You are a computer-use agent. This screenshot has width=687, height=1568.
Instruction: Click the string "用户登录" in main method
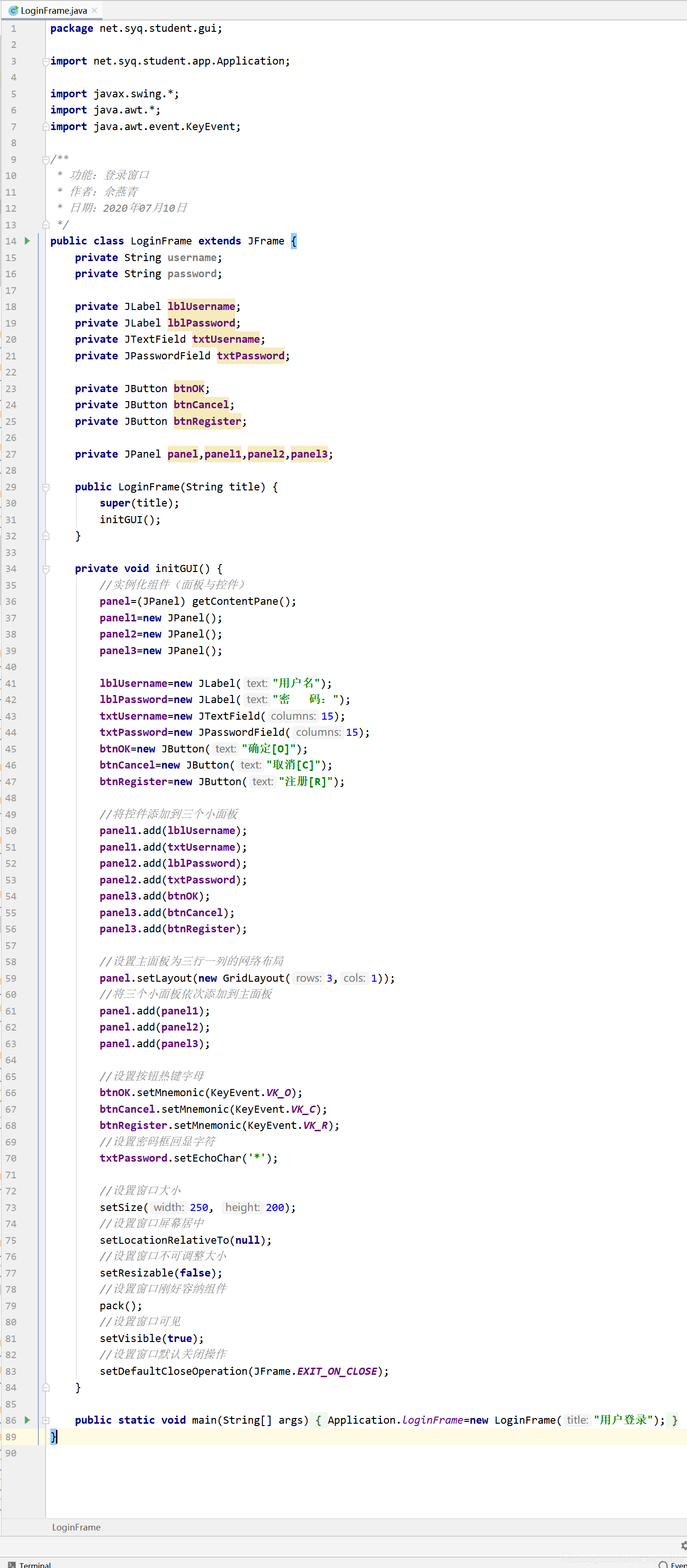point(623,1420)
